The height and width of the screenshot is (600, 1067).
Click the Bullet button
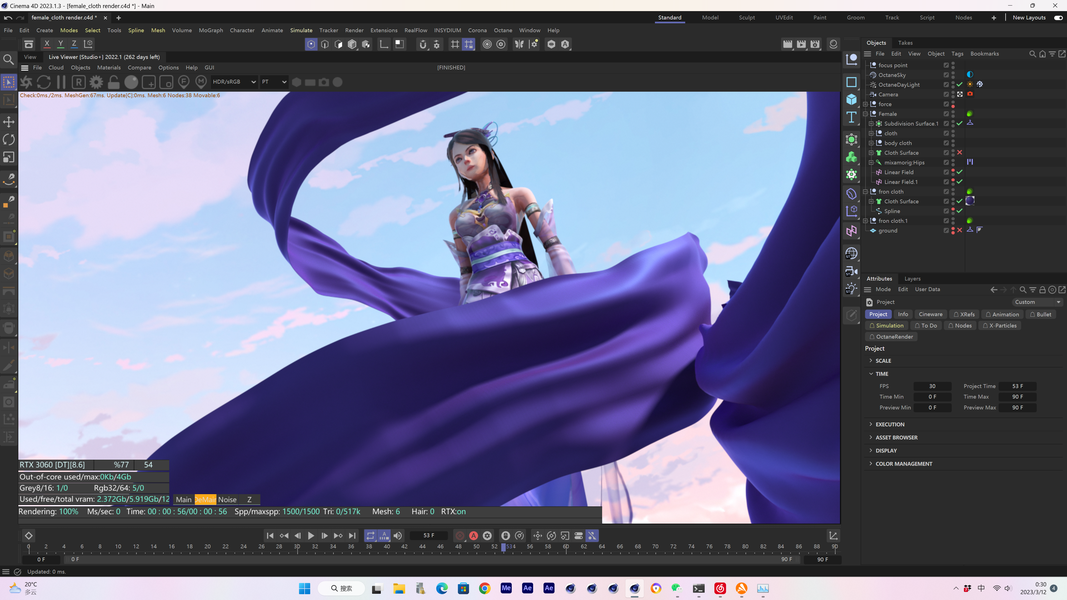1040,314
